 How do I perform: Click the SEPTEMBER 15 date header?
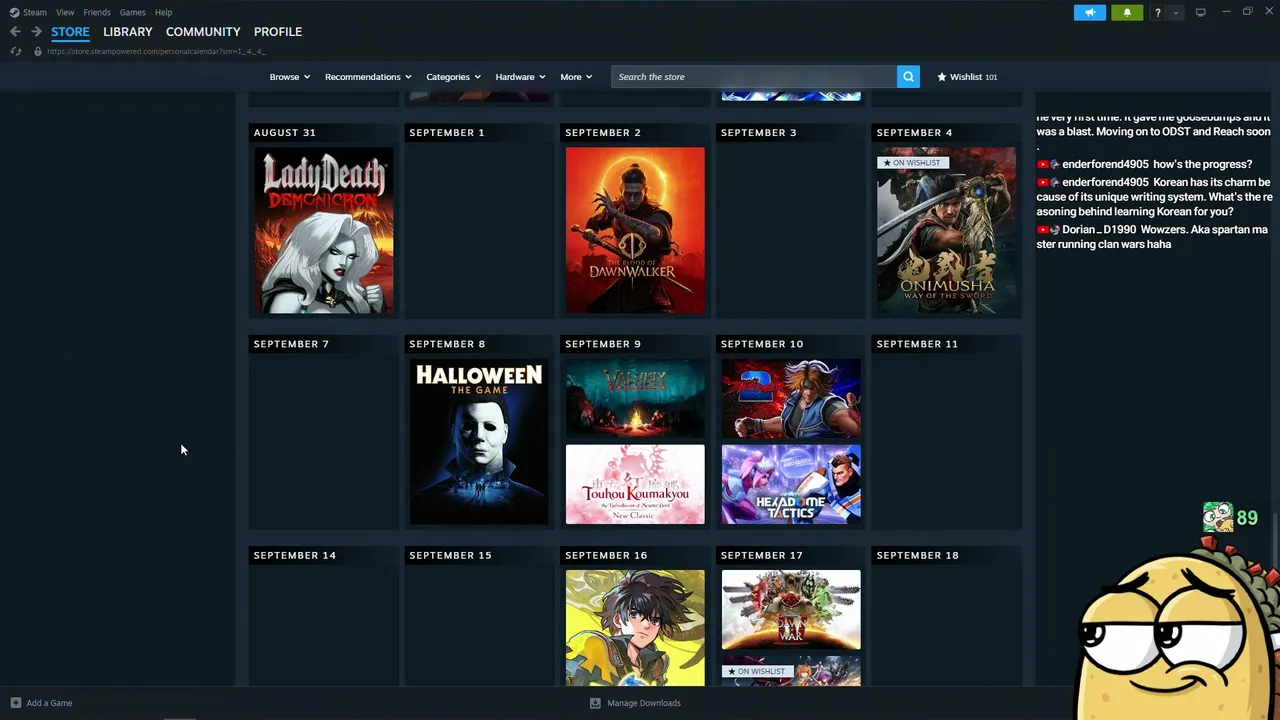point(450,555)
